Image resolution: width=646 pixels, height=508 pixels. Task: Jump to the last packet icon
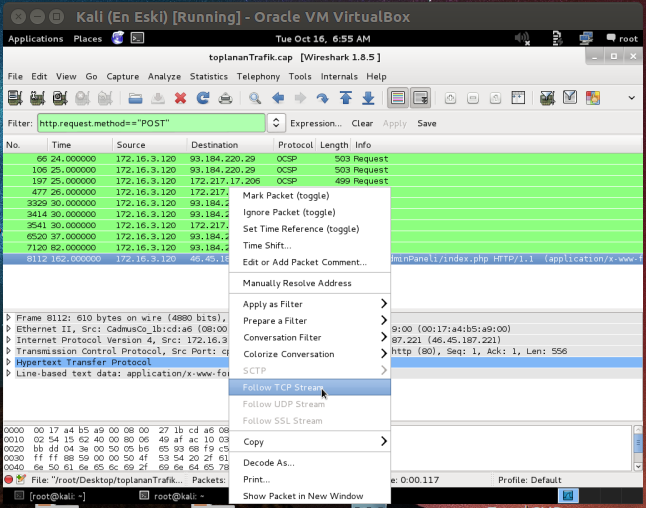[368, 98]
